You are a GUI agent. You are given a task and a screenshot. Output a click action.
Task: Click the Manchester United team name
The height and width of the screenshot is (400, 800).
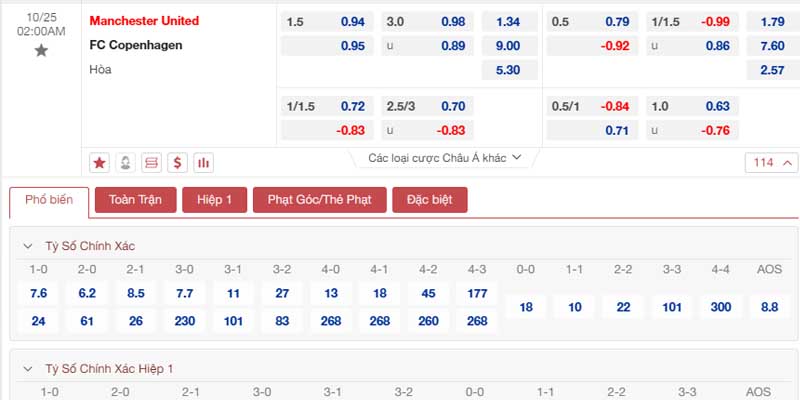[144, 21]
